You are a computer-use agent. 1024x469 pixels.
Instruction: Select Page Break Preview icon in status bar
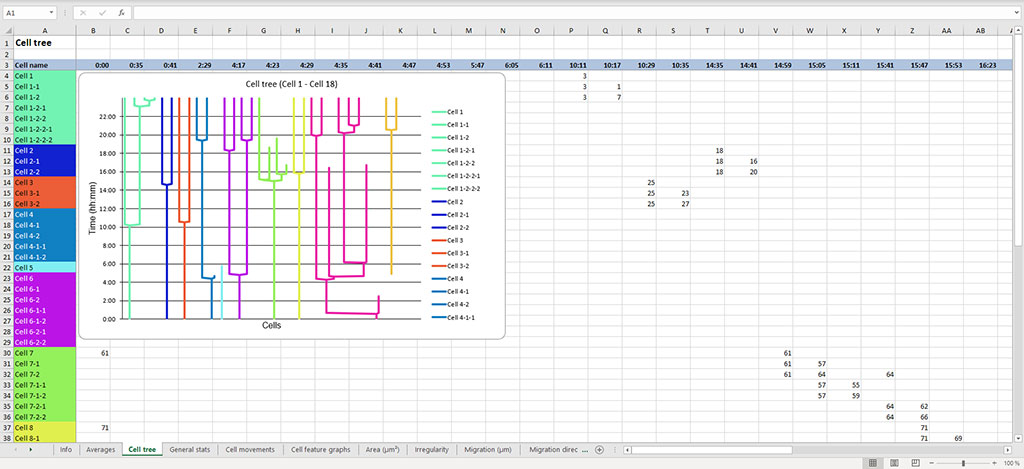tap(916, 462)
